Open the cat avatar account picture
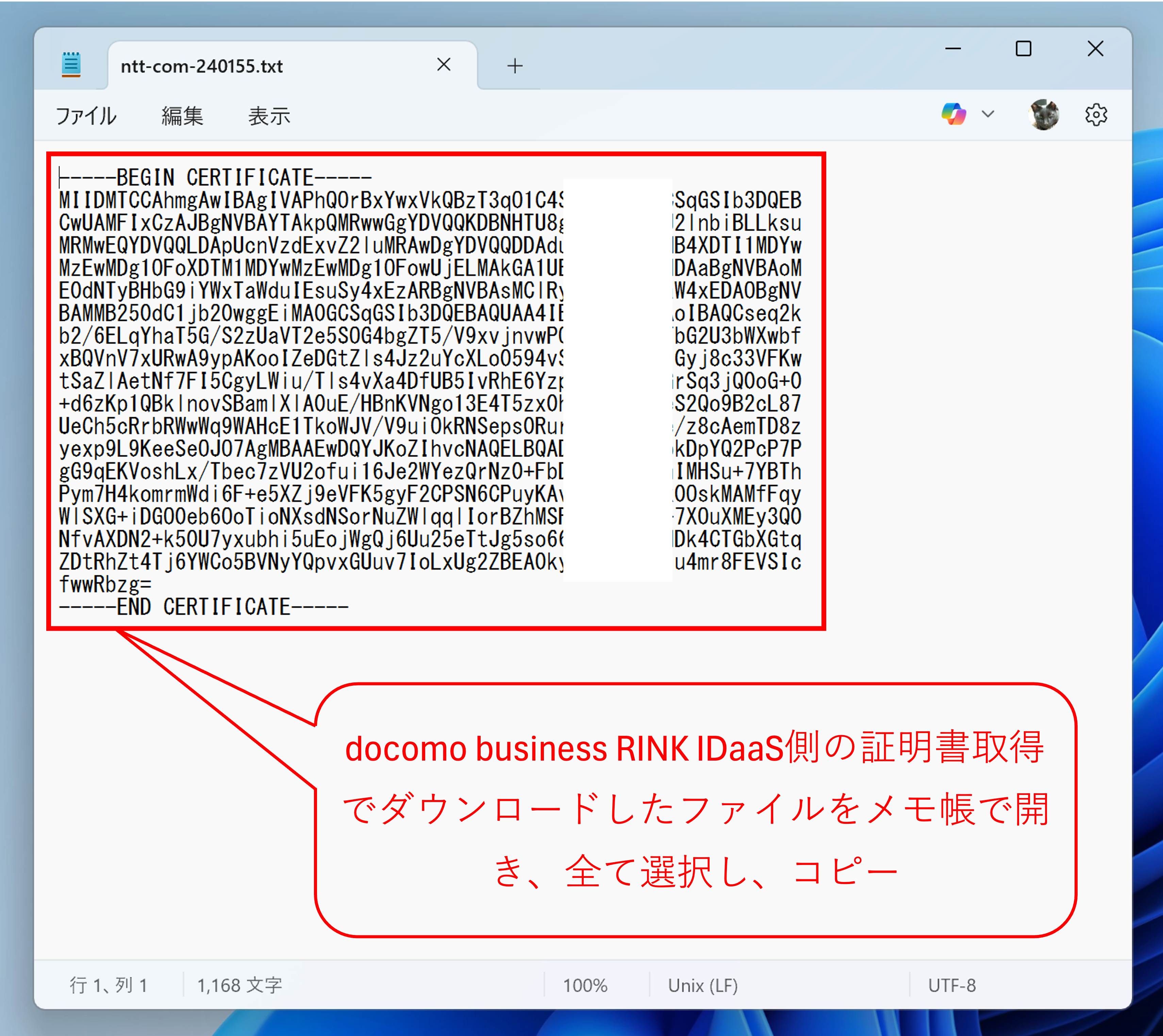 click(1045, 115)
